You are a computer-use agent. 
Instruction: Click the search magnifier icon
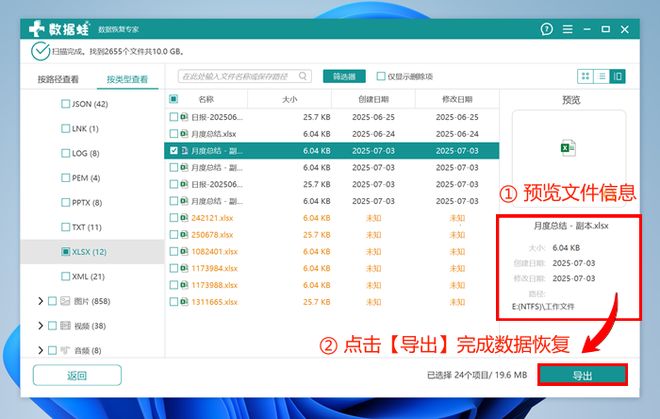(x=303, y=76)
